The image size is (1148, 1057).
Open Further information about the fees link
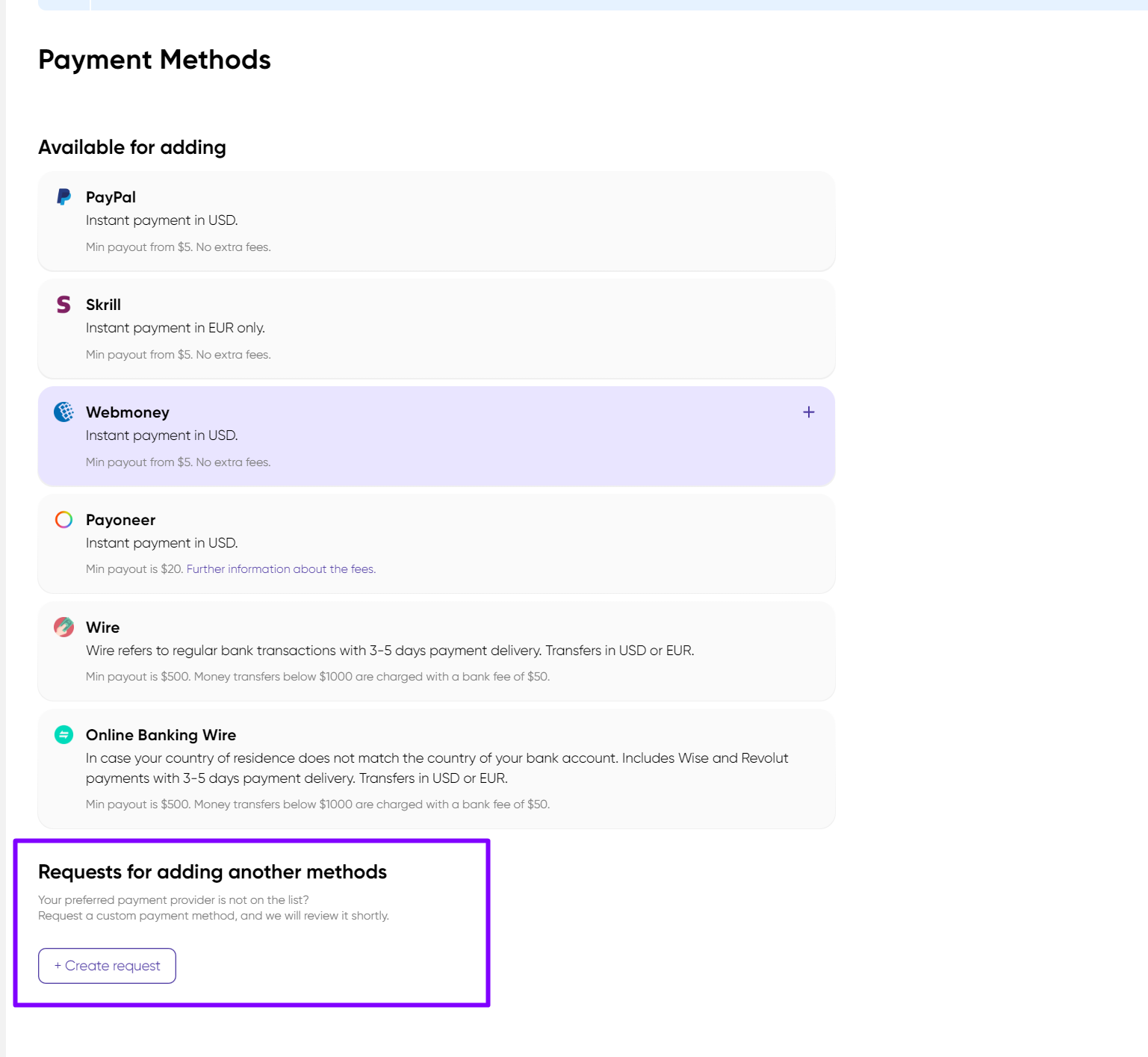point(281,569)
